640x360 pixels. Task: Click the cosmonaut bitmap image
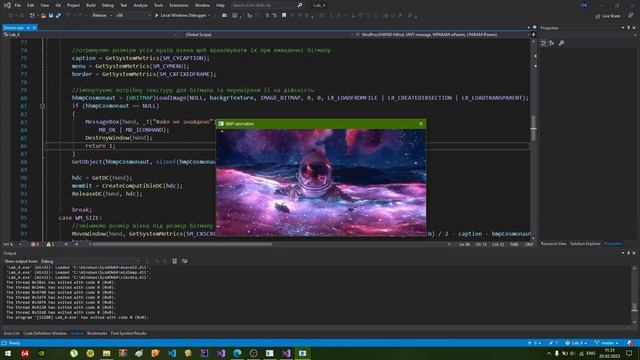pos(321,182)
